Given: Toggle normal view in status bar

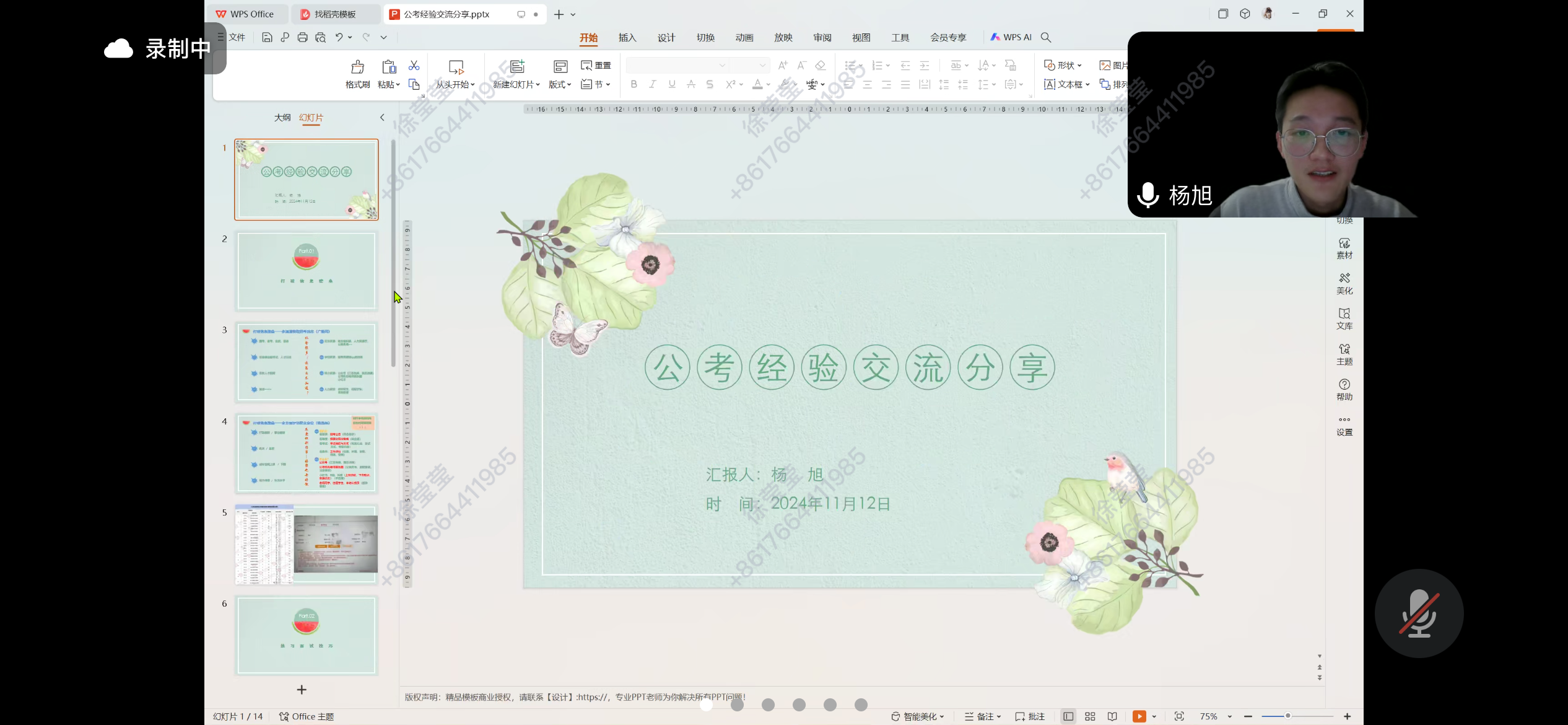Looking at the screenshot, I should click(x=1068, y=716).
